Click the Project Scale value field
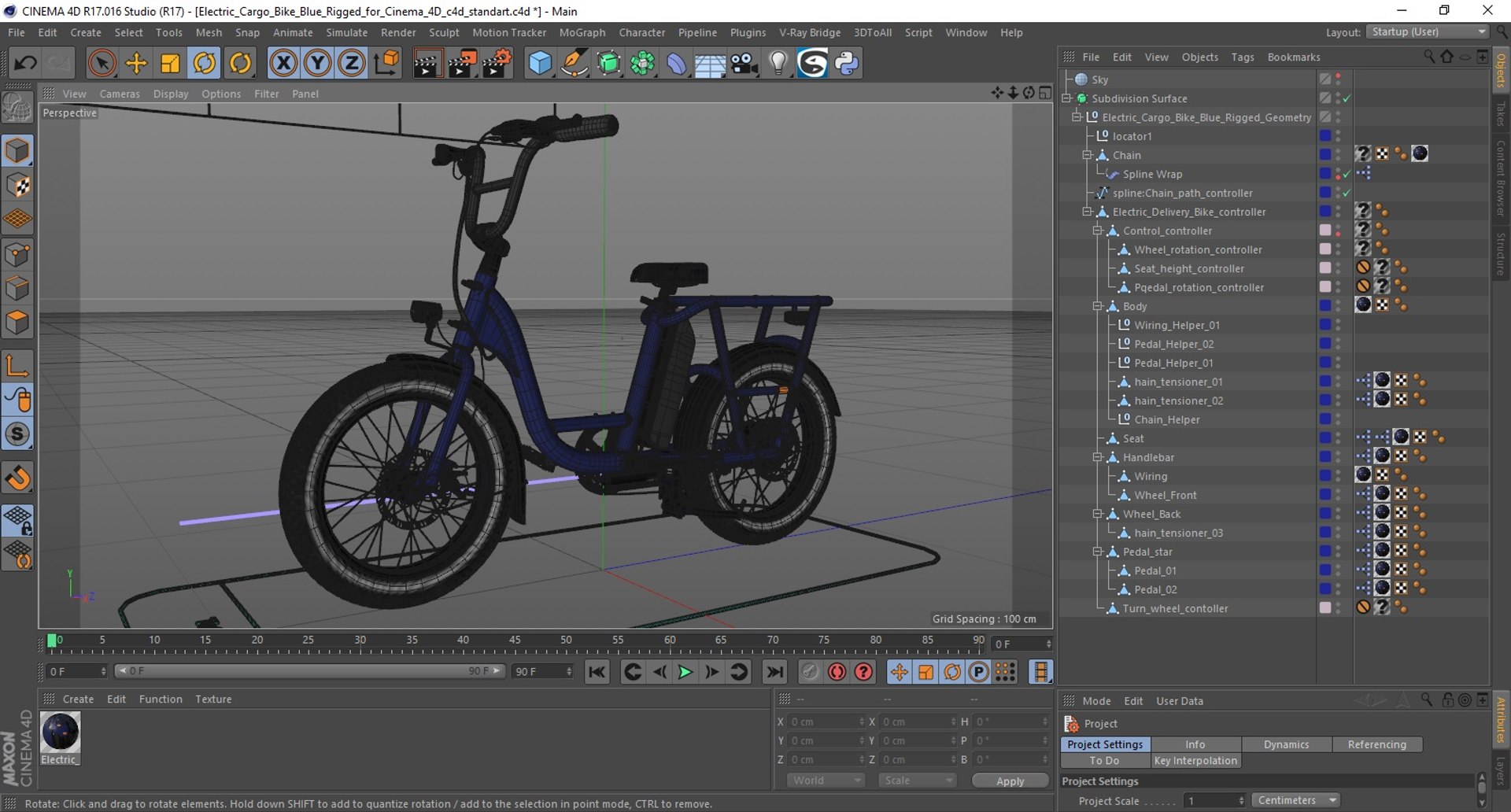The height and width of the screenshot is (812, 1511). (x=1214, y=801)
